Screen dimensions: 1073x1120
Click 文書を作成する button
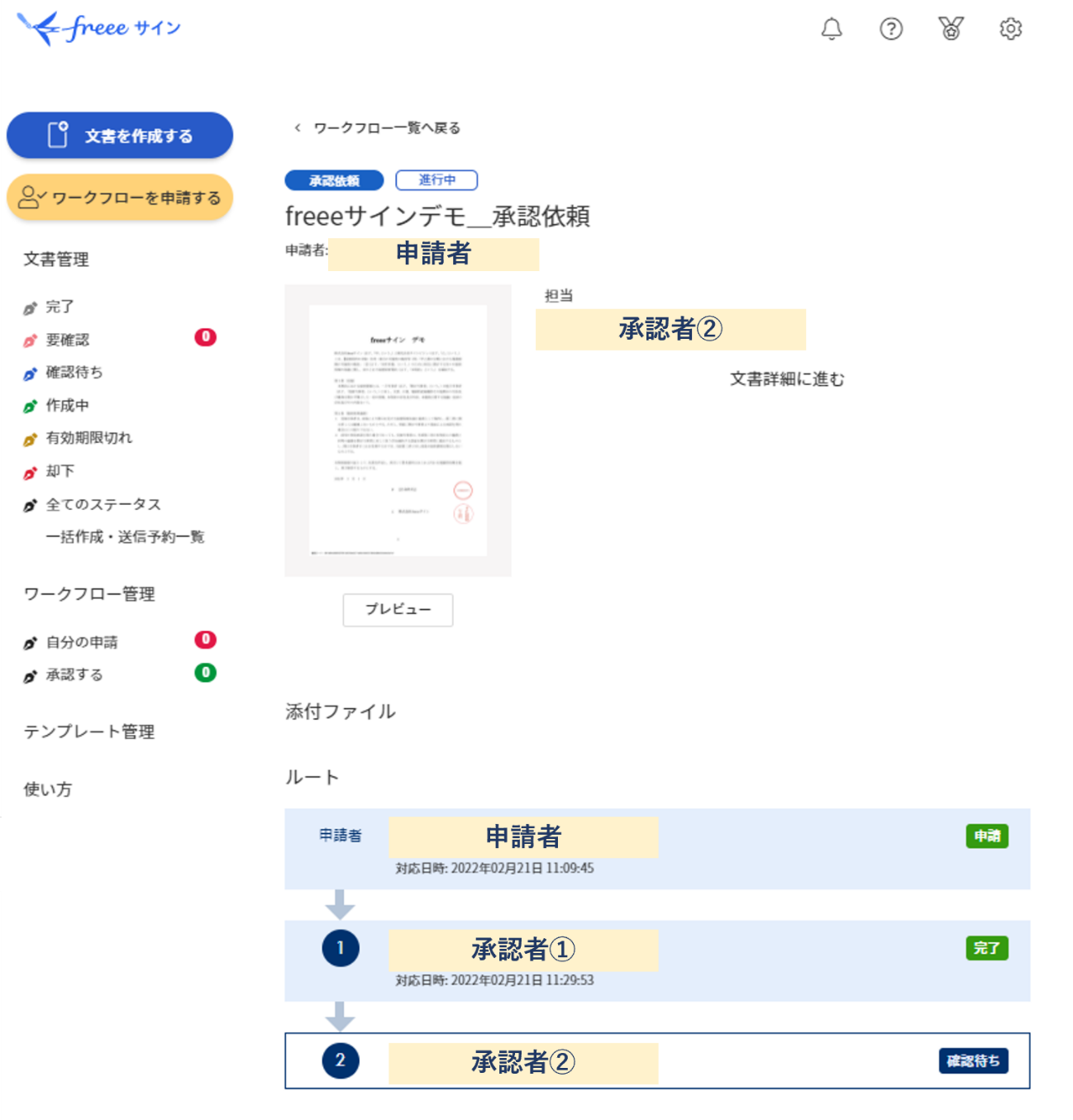tap(120, 136)
